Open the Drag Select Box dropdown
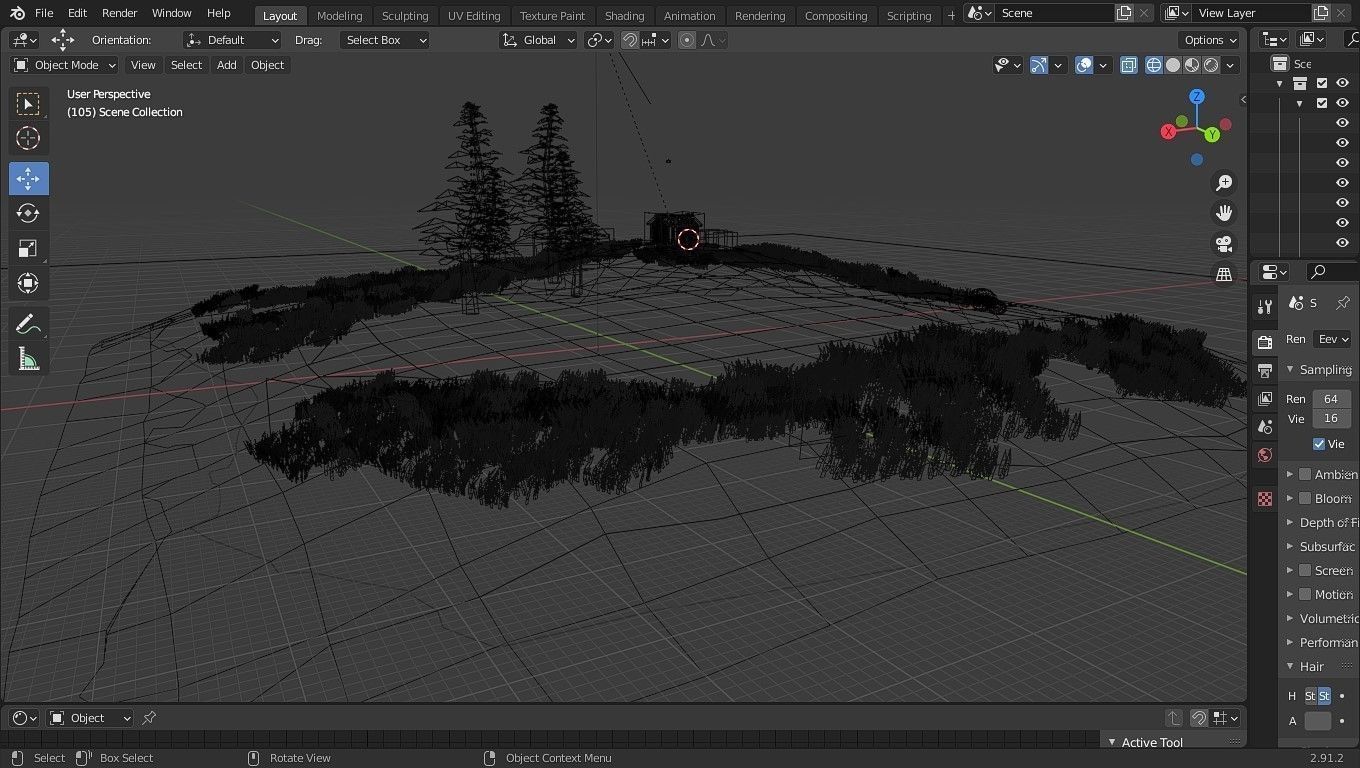 [x=384, y=40]
